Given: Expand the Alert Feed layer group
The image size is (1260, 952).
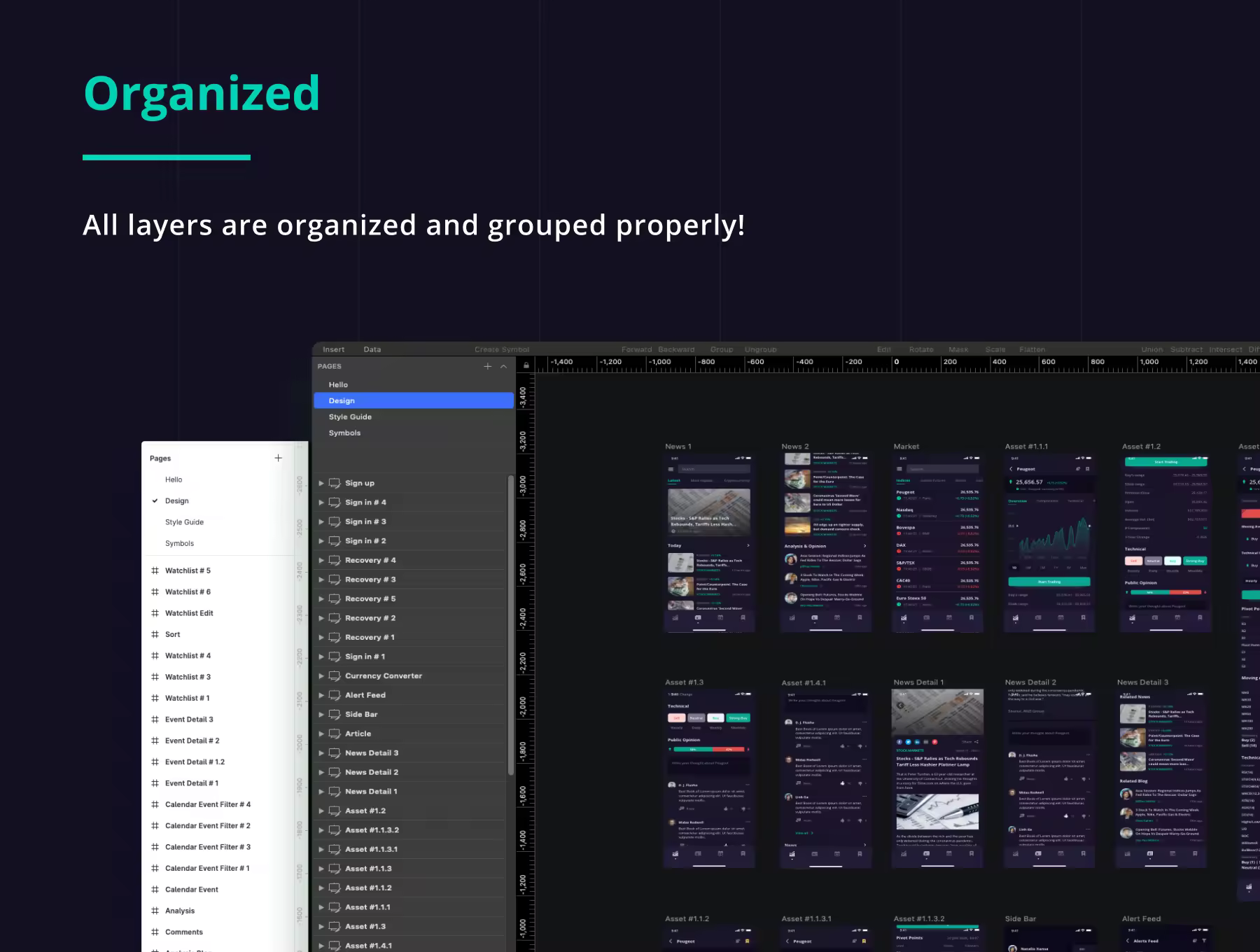Looking at the screenshot, I should pos(321,695).
